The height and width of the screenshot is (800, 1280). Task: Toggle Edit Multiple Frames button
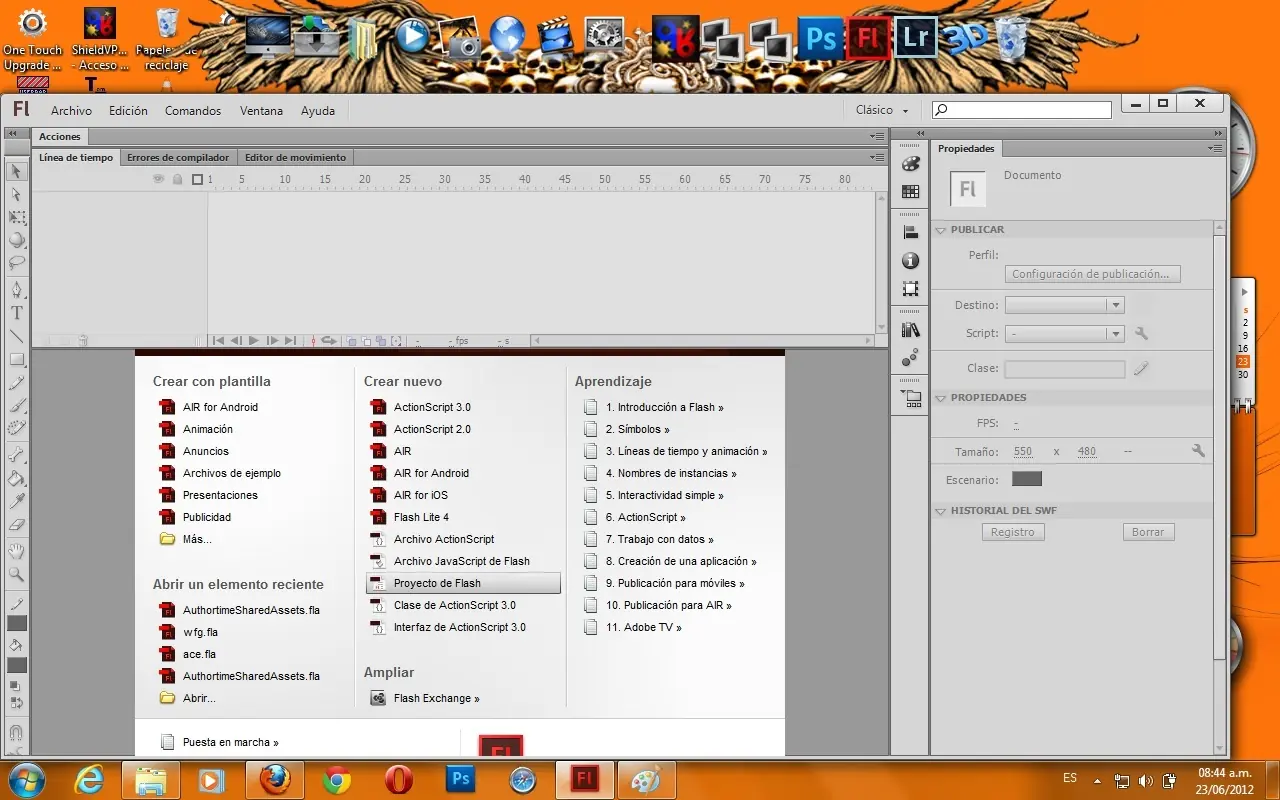(x=381, y=341)
